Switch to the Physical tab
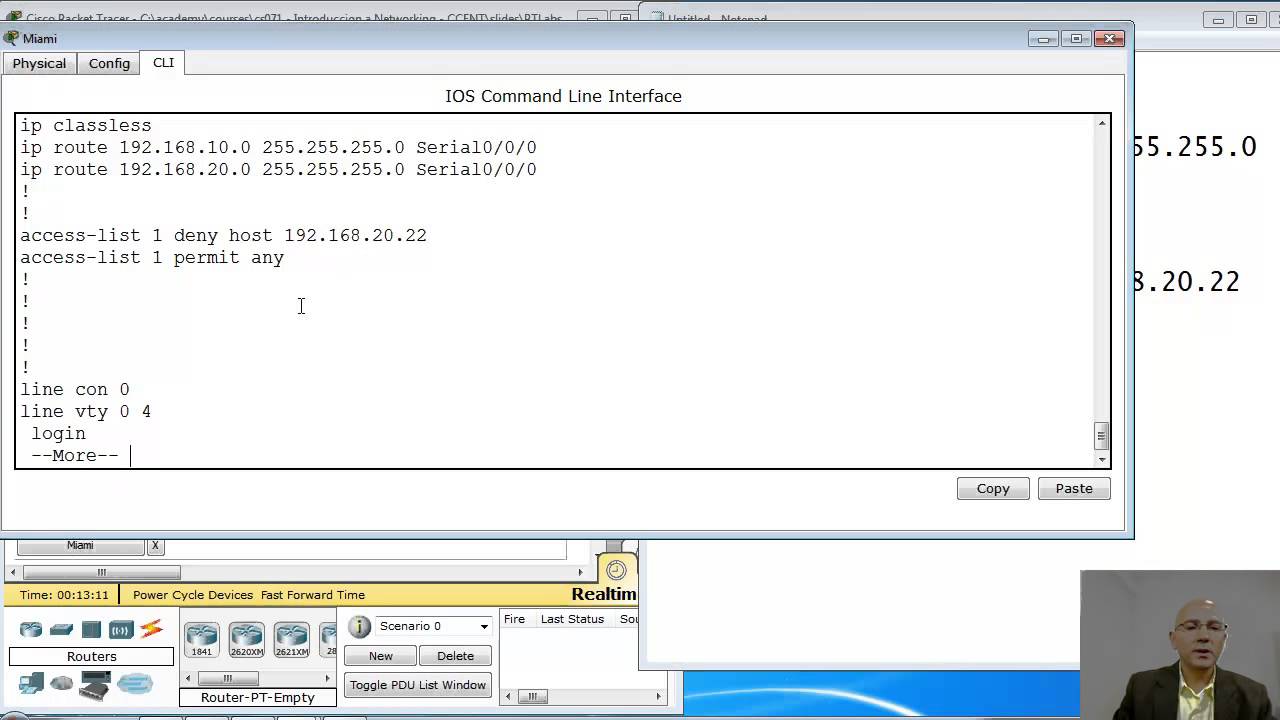This screenshot has height=720, width=1280. pyautogui.click(x=39, y=63)
